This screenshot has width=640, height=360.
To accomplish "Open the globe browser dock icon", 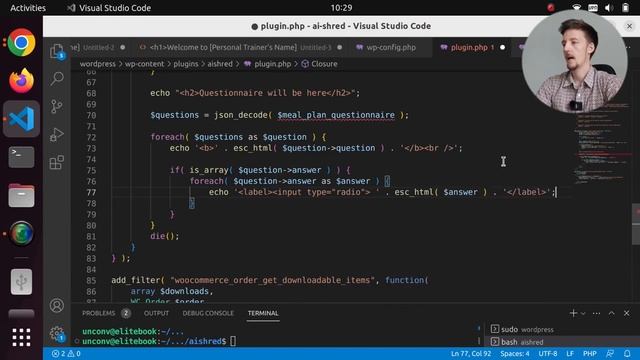I will [x=21, y=233].
